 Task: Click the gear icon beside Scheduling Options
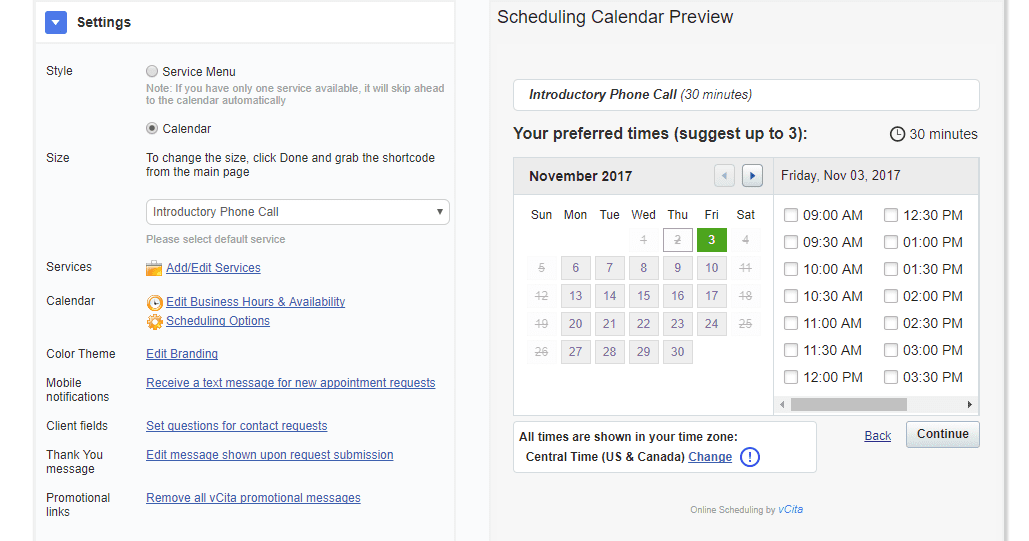point(154,321)
